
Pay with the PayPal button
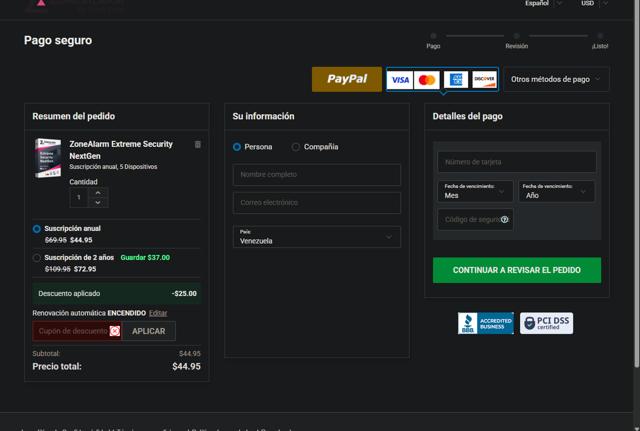[347, 79]
